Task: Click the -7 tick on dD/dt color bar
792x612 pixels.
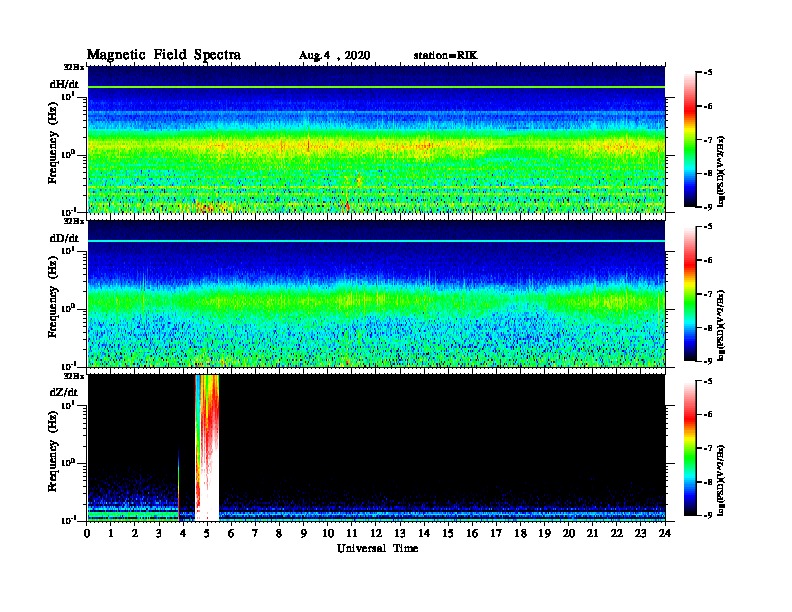Action: (x=708, y=294)
